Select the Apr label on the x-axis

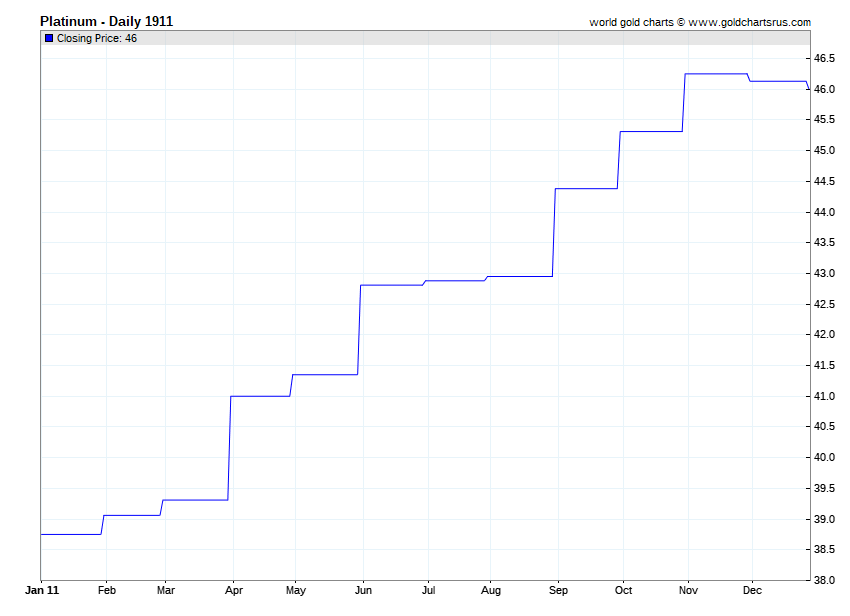[232, 591]
